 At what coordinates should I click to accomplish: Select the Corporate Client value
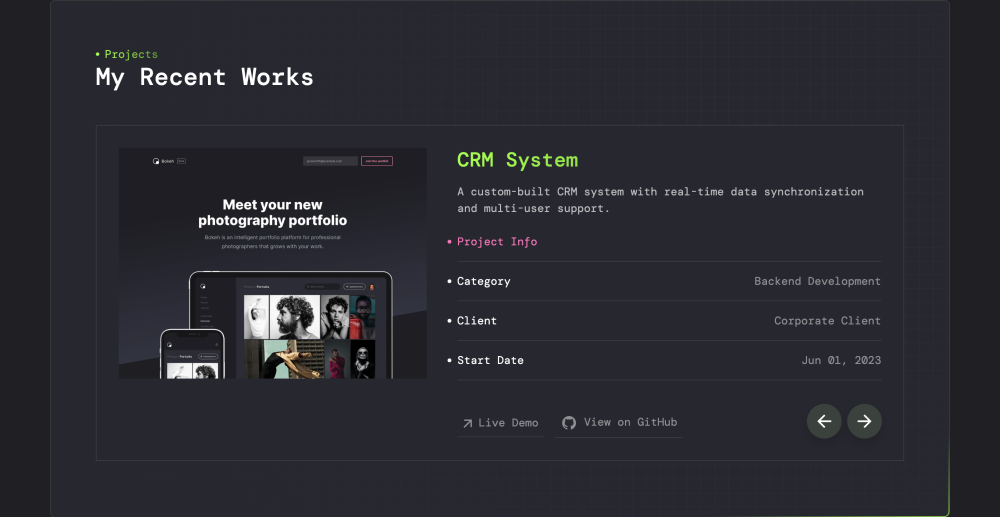point(827,321)
